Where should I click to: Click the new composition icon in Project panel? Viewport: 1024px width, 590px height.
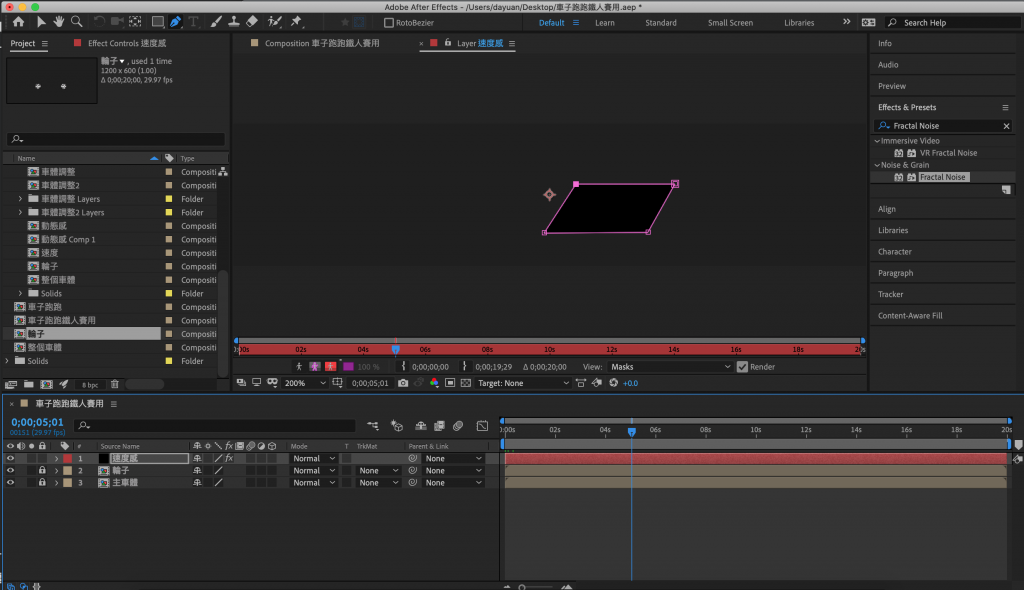pos(46,384)
